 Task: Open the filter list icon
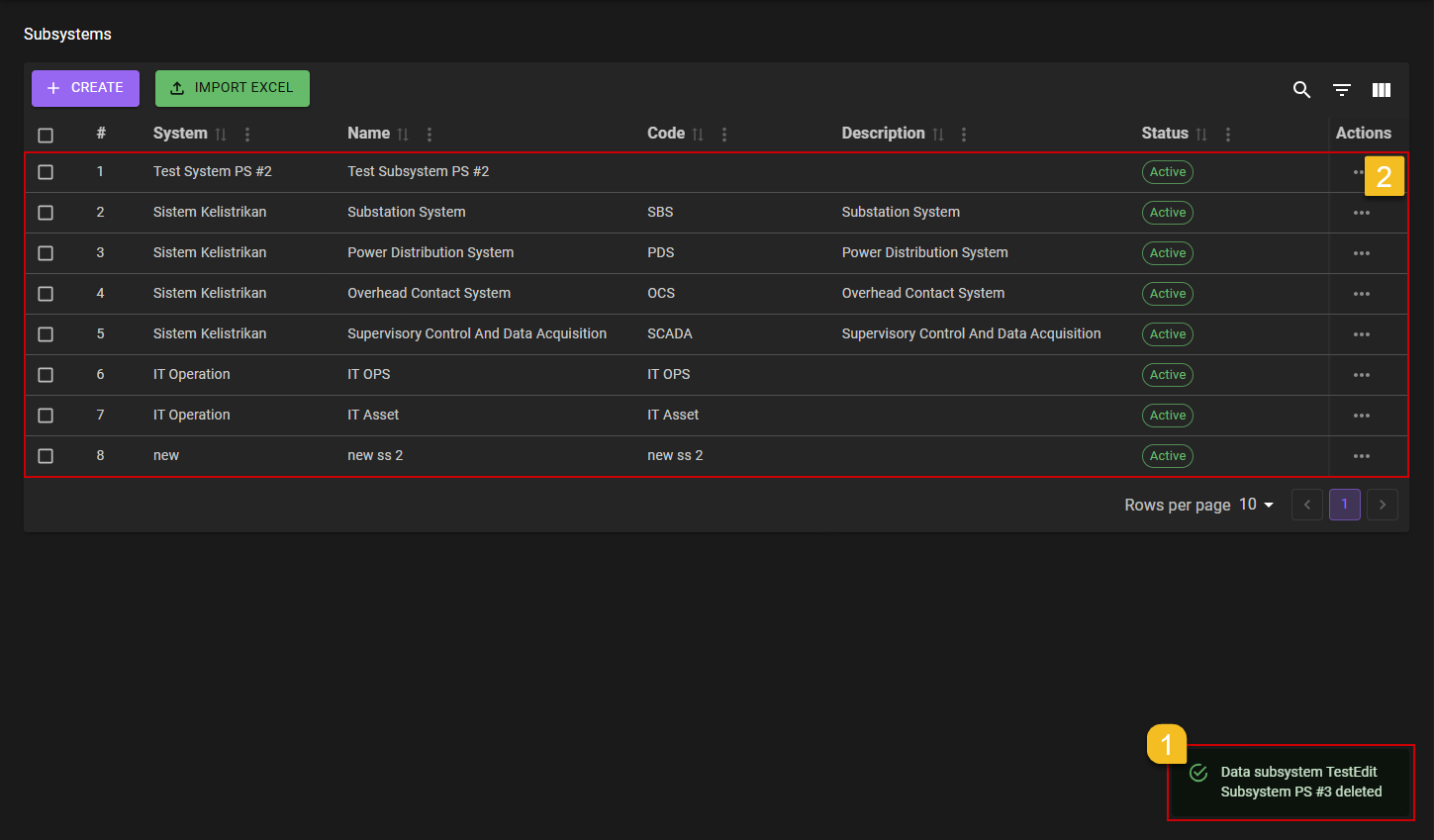(x=1342, y=90)
